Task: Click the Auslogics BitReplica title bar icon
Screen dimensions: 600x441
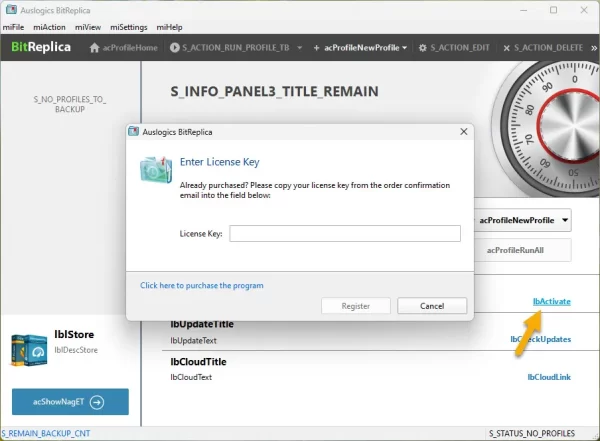Action: 11,10
